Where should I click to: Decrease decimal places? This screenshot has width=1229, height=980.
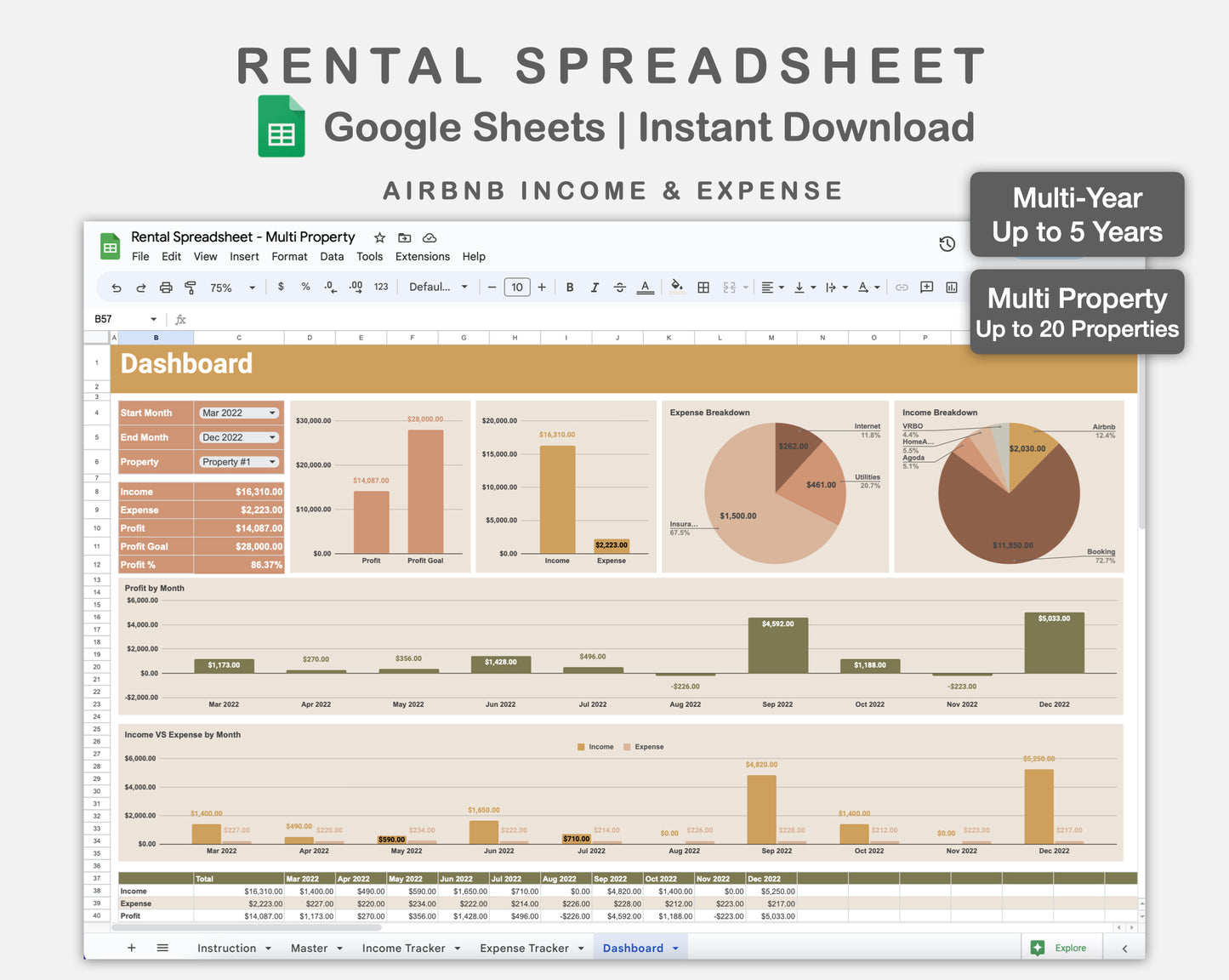tap(330, 287)
